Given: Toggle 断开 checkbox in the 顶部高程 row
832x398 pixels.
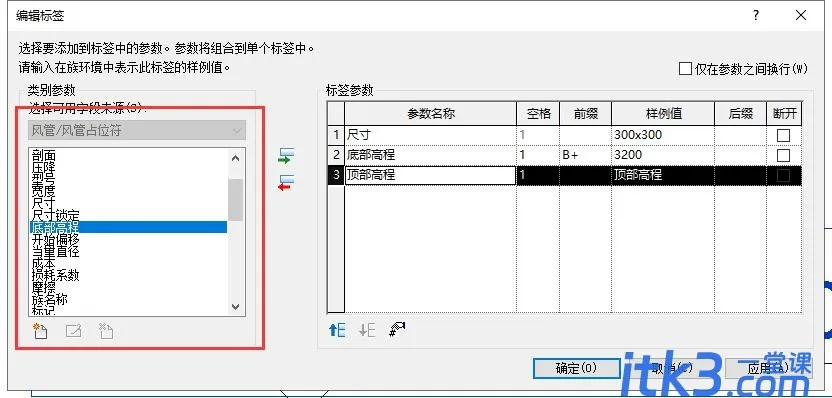Looking at the screenshot, I should click(x=783, y=176).
